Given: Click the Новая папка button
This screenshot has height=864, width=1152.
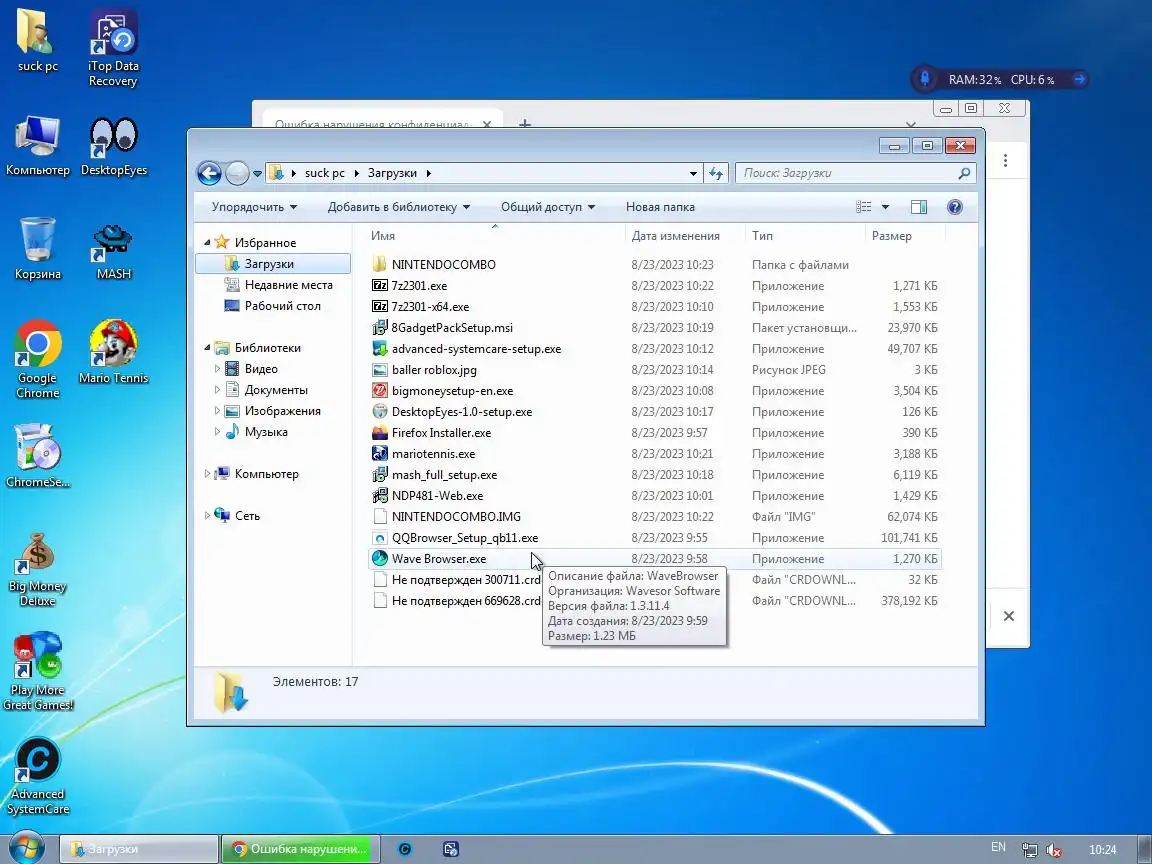Looking at the screenshot, I should pos(660,207).
